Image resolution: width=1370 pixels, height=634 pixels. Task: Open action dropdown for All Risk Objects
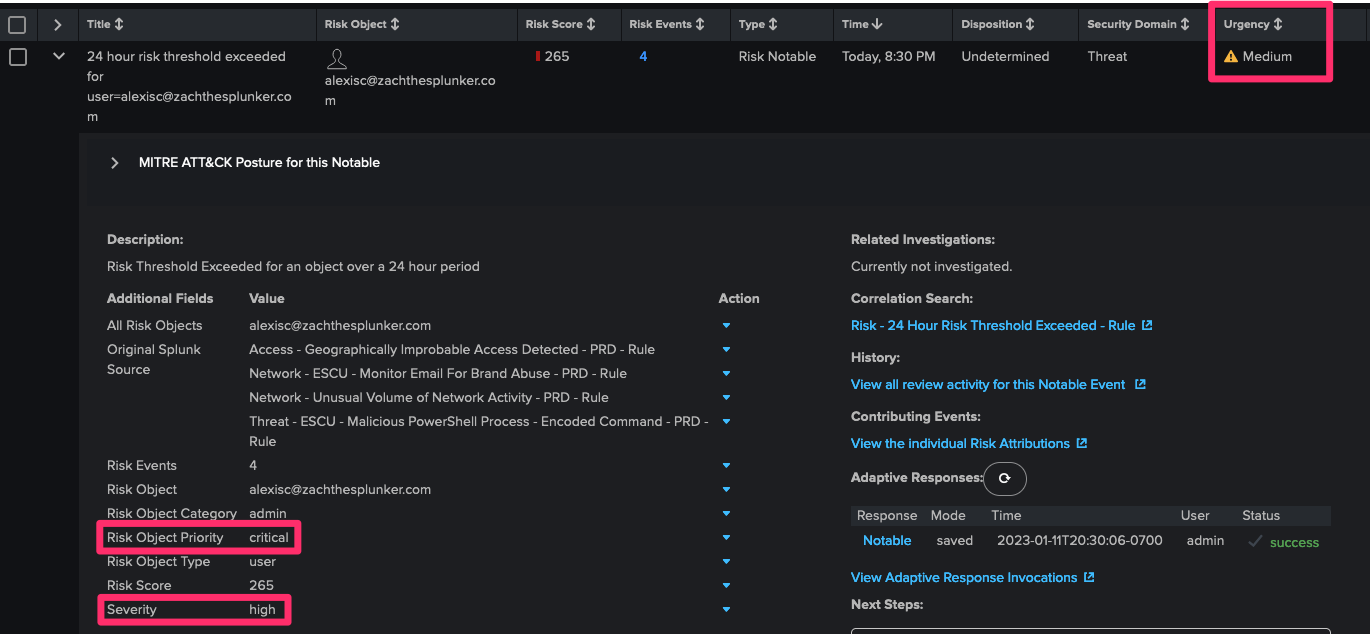coord(726,326)
